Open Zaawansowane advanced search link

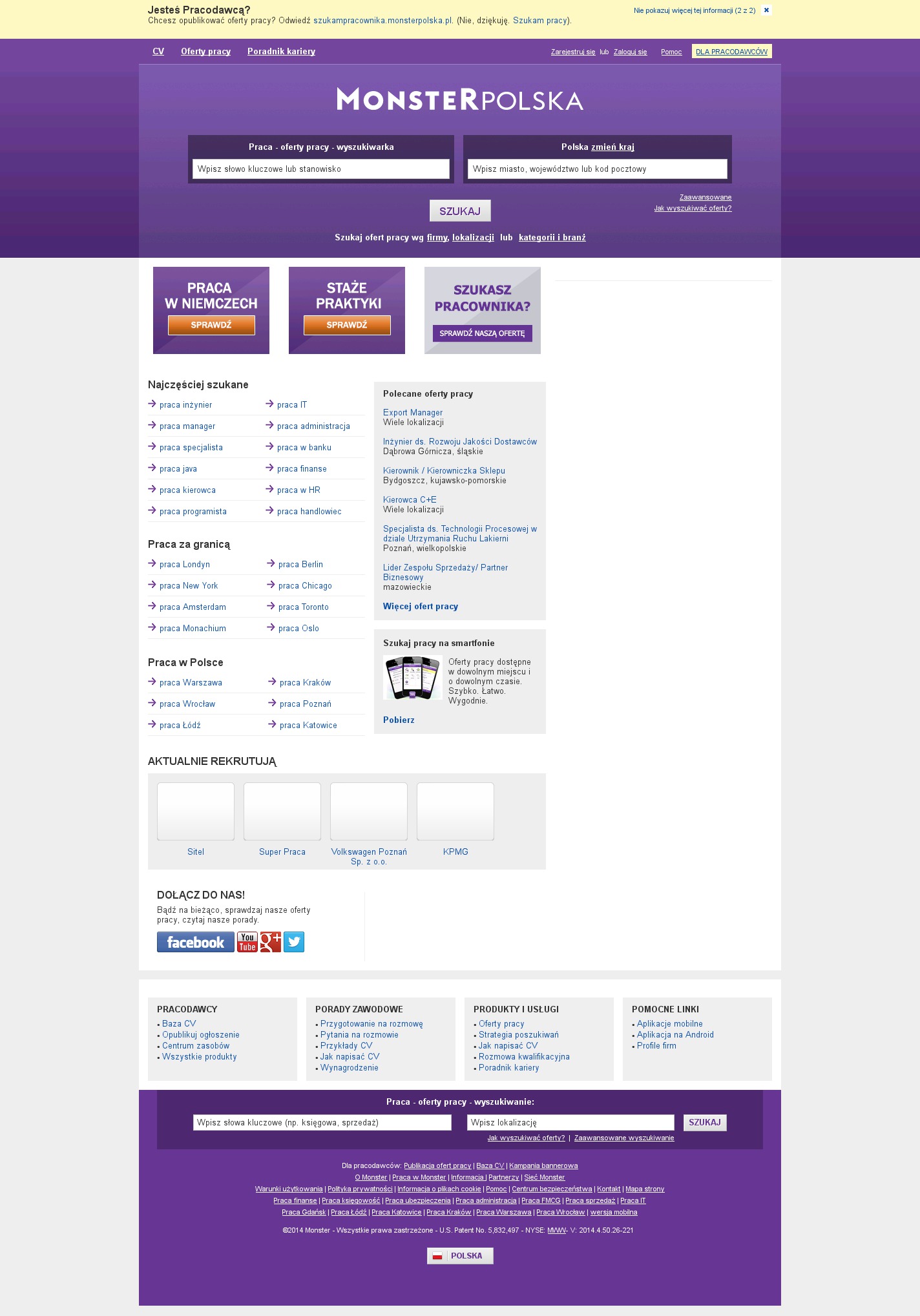(x=706, y=197)
